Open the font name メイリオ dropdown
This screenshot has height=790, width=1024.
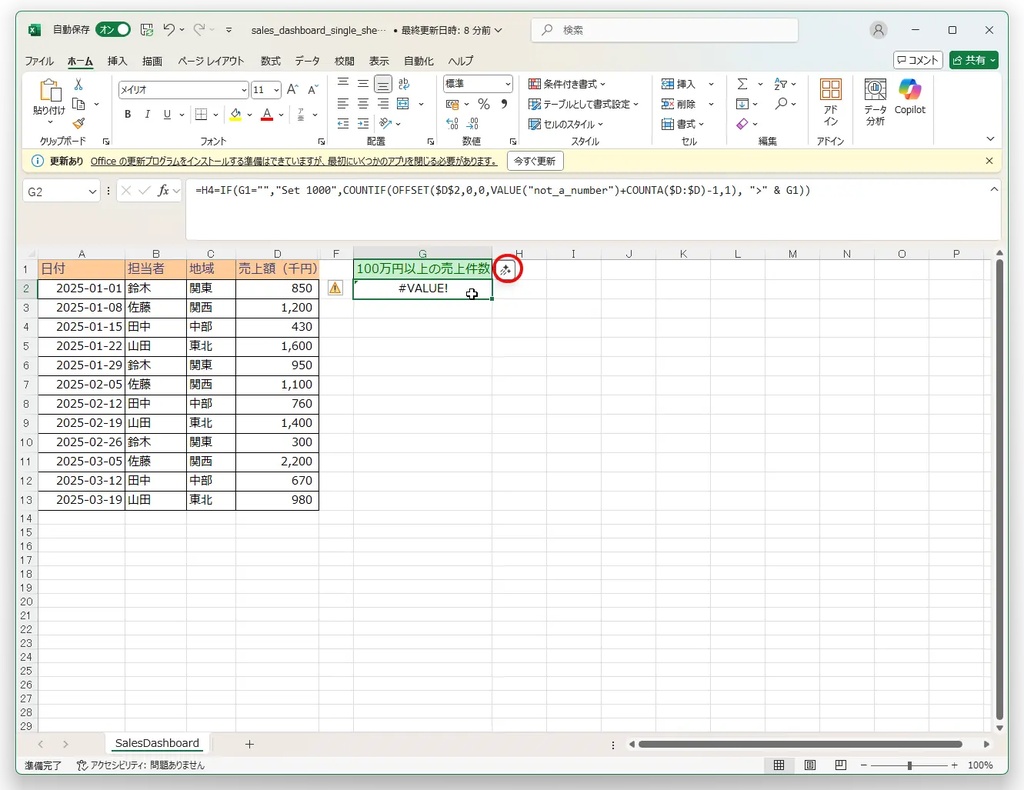(x=242, y=90)
